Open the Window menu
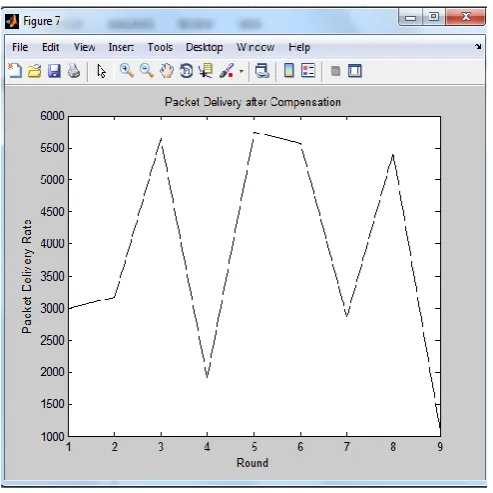This screenshot has height=493, width=493. tap(255, 47)
